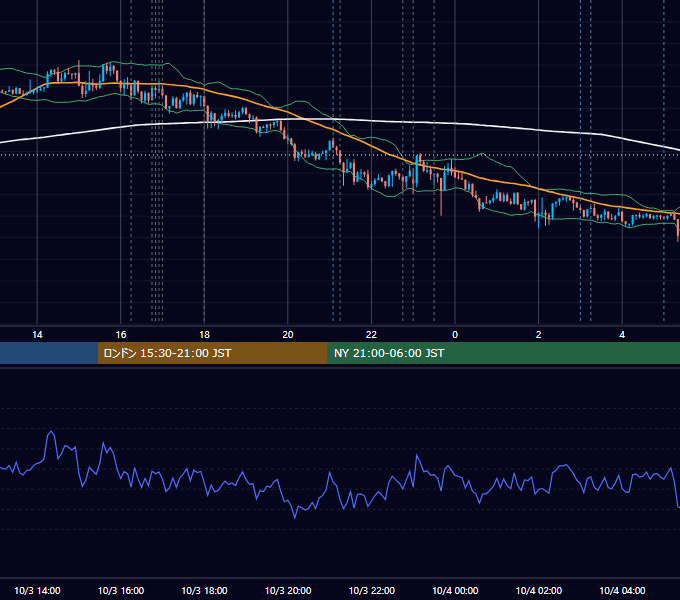This screenshot has width=680, height=600.
Task: Click the 10/4 04:00 date label
Action: 622,590
